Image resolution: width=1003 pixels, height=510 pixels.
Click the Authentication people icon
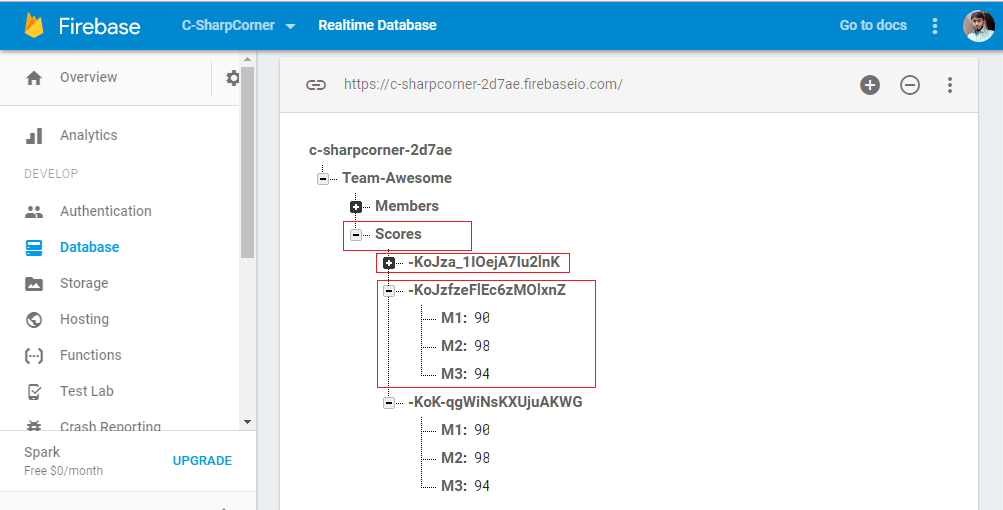click(x=34, y=212)
